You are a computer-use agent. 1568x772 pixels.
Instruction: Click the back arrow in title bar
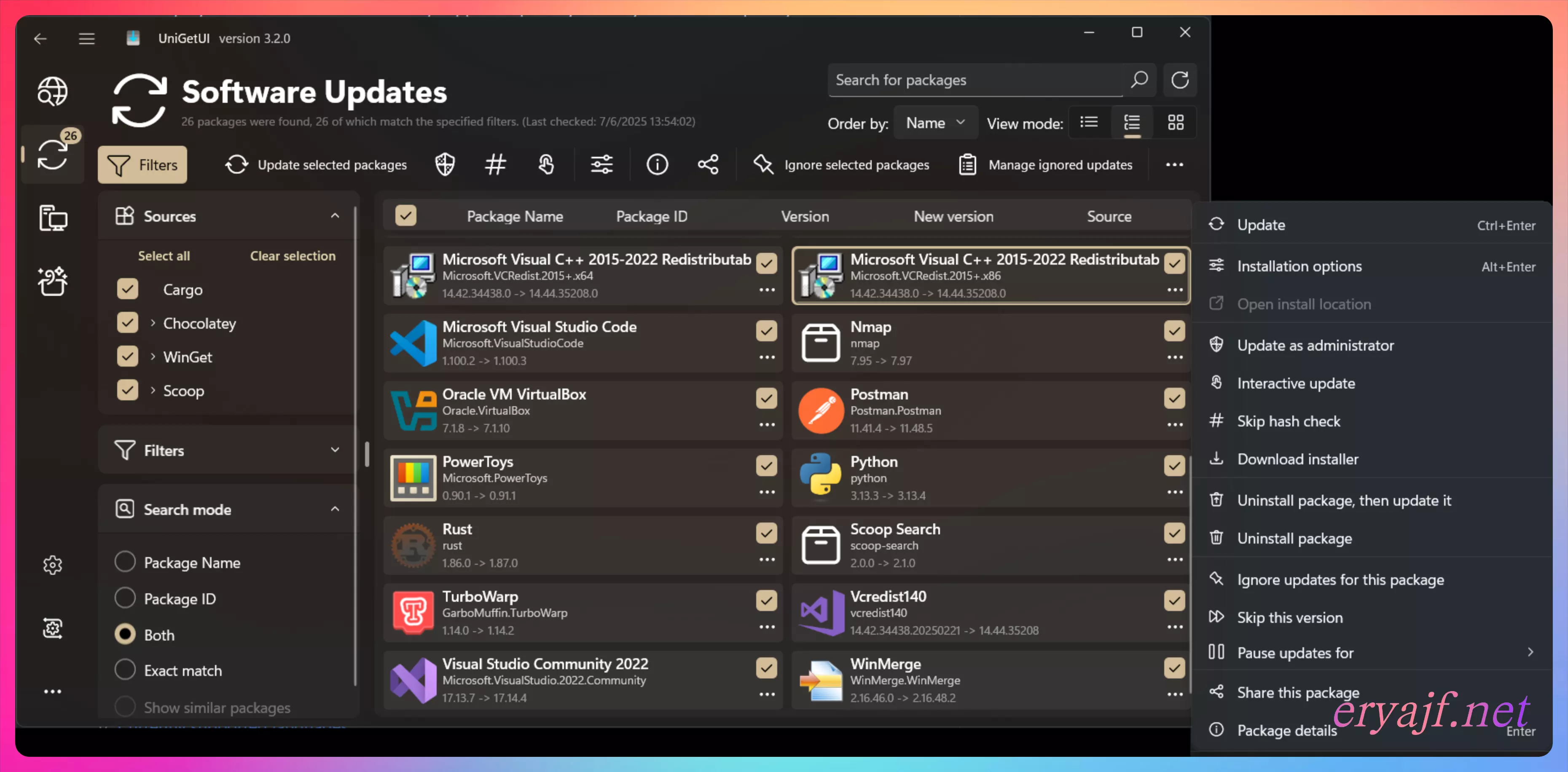[40, 39]
